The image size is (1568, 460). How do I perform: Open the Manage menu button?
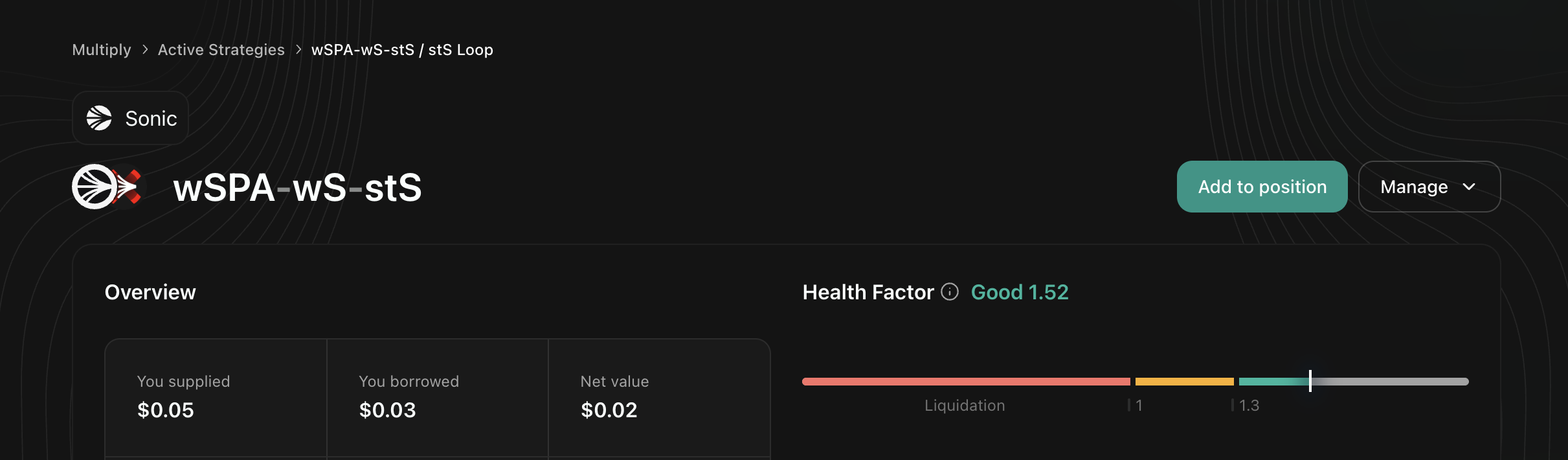click(1428, 187)
